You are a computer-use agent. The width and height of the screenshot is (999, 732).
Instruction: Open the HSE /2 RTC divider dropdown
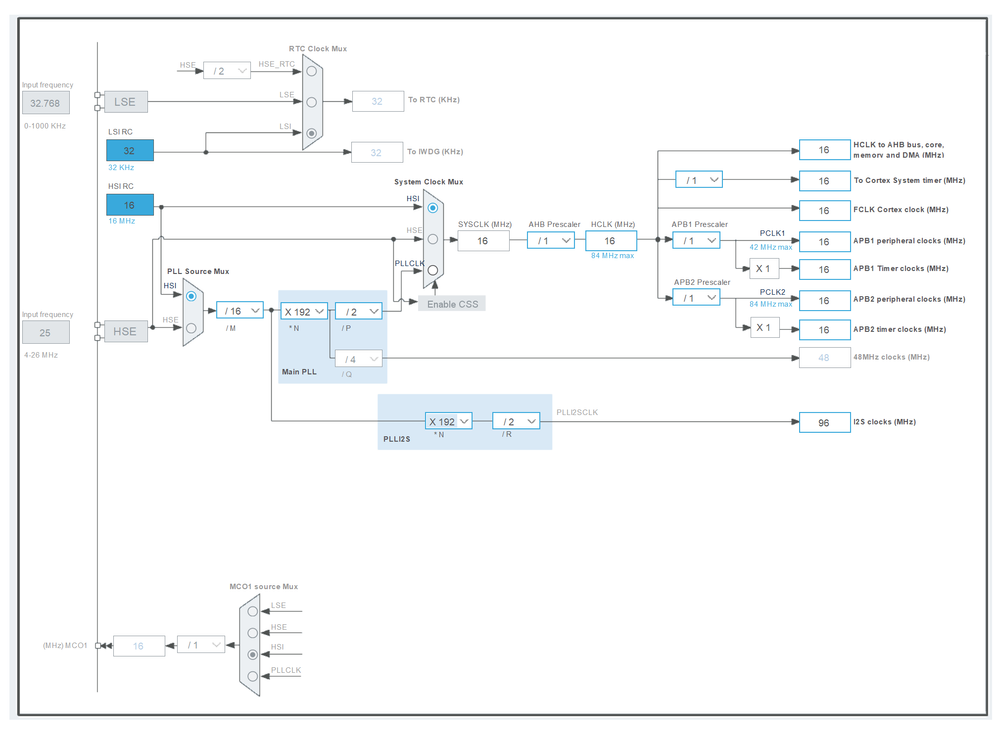pyautogui.click(x=227, y=71)
